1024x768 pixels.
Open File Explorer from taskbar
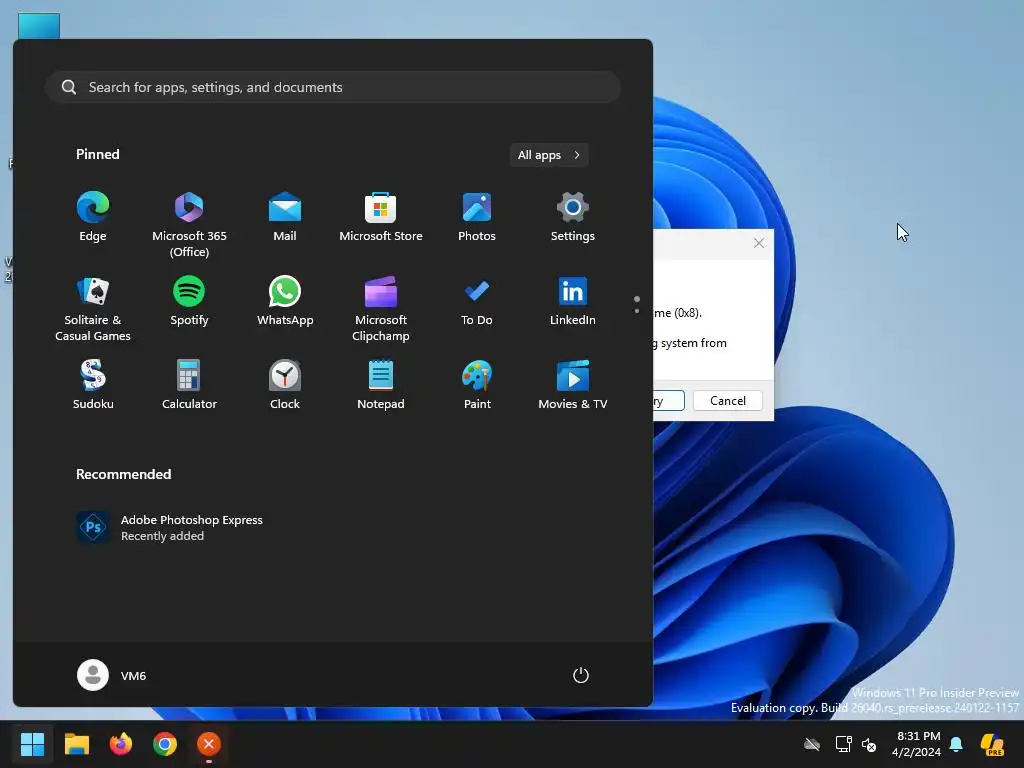pyautogui.click(x=76, y=744)
